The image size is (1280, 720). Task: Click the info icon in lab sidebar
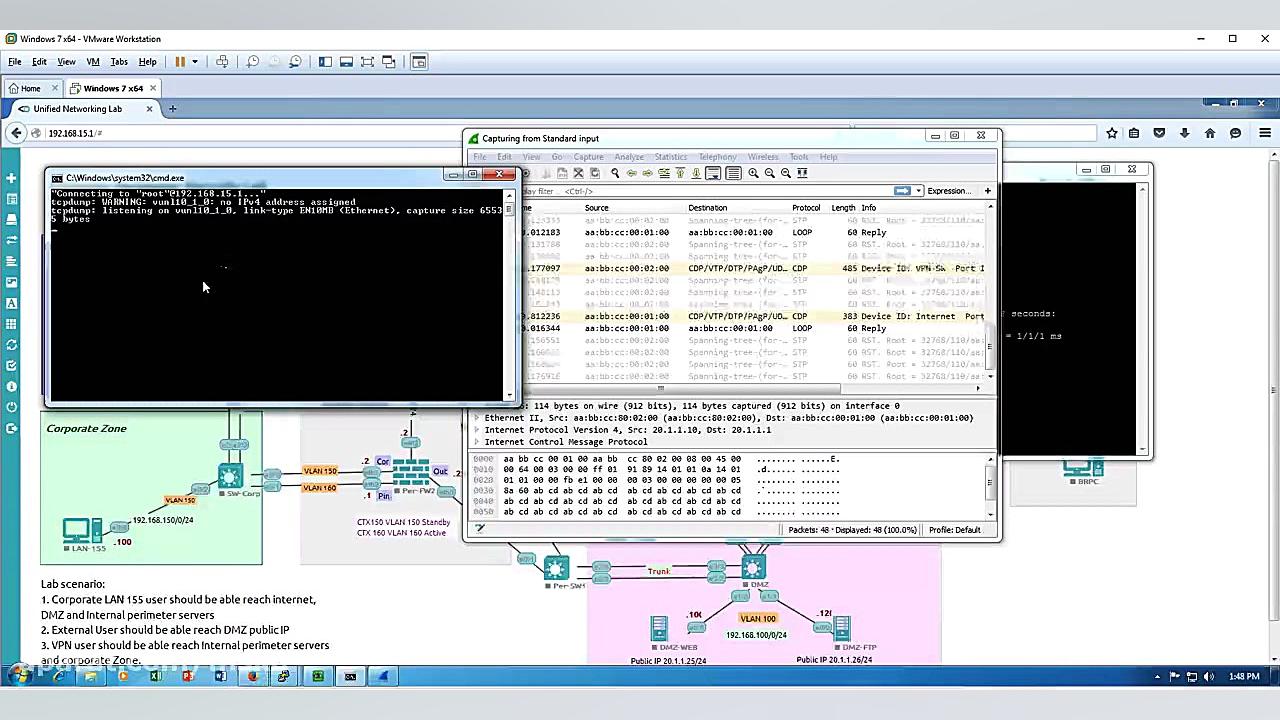coord(11,386)
